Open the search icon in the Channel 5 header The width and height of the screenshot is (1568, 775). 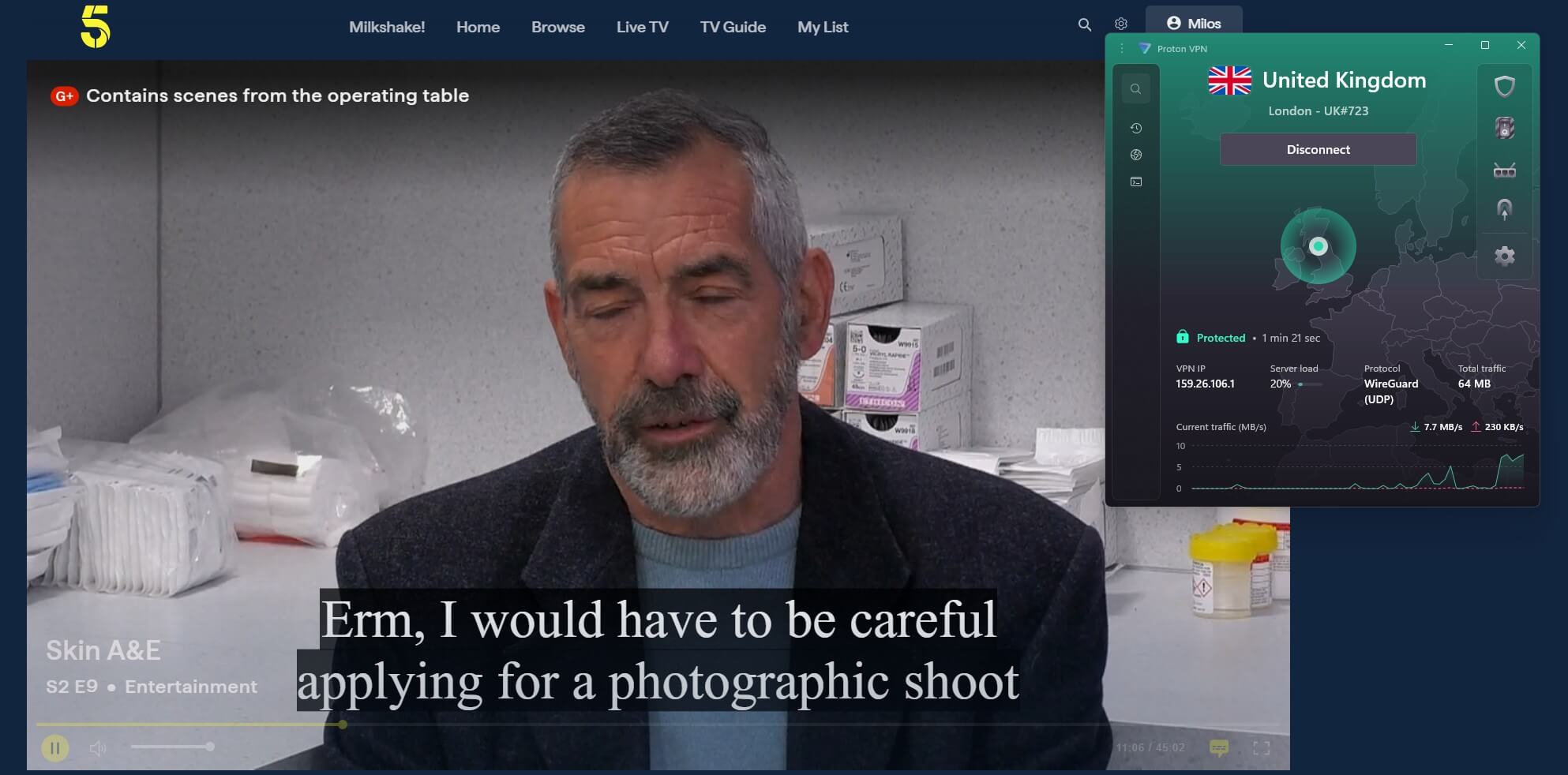tap(1085, 25)
